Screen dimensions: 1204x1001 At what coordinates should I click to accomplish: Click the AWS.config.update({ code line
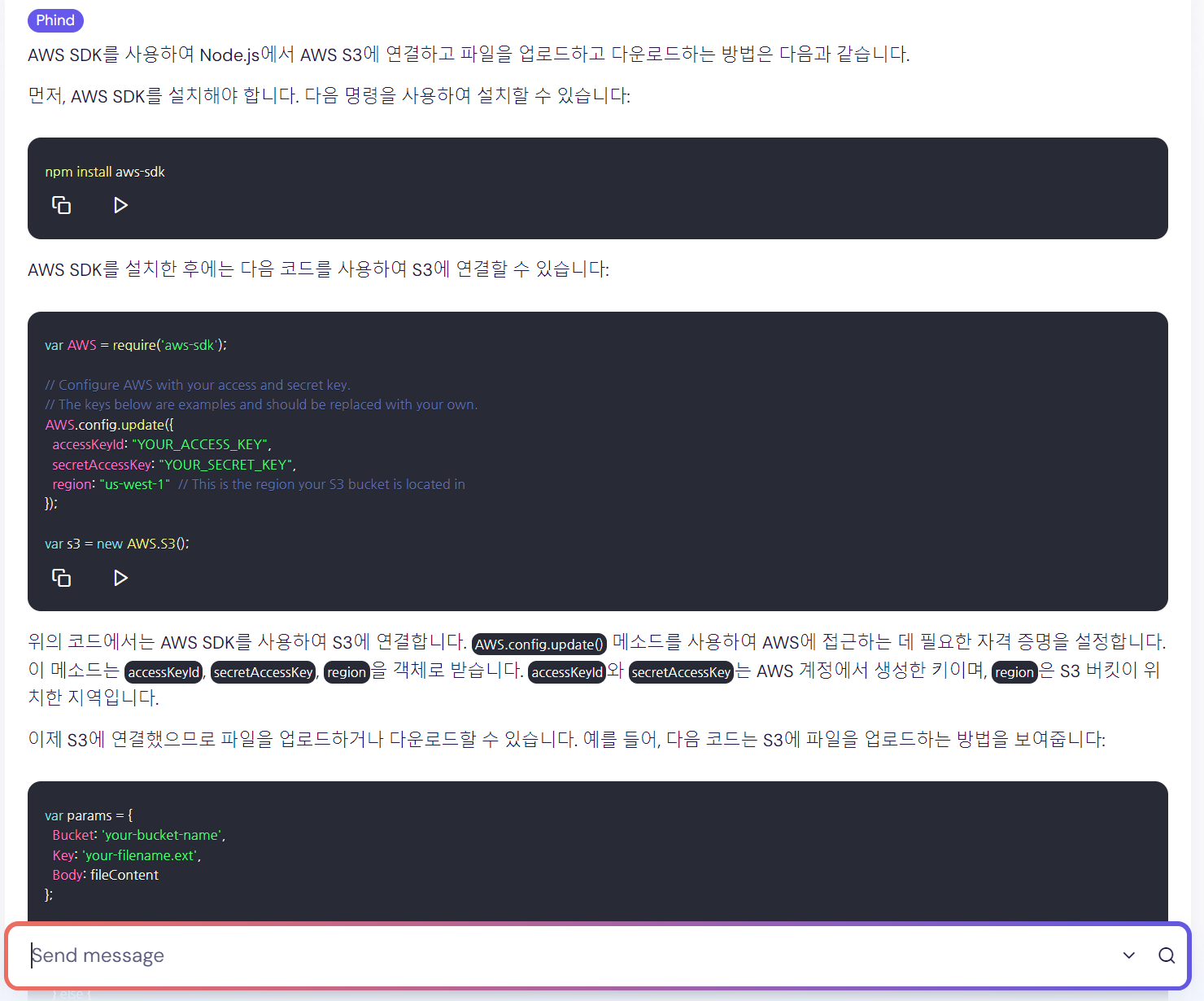(x=110, y=425)
